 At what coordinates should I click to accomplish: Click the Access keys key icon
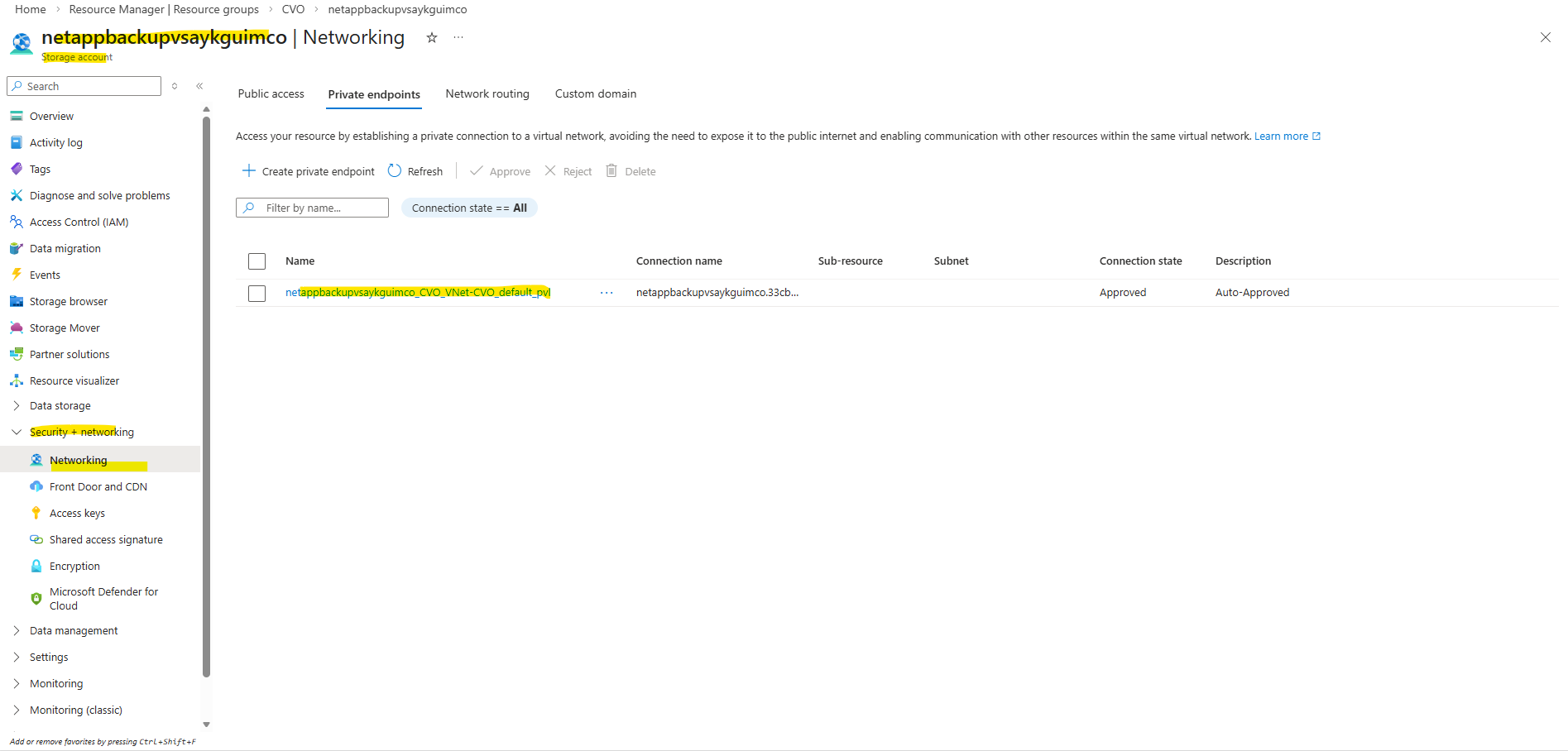coord(36,513)
